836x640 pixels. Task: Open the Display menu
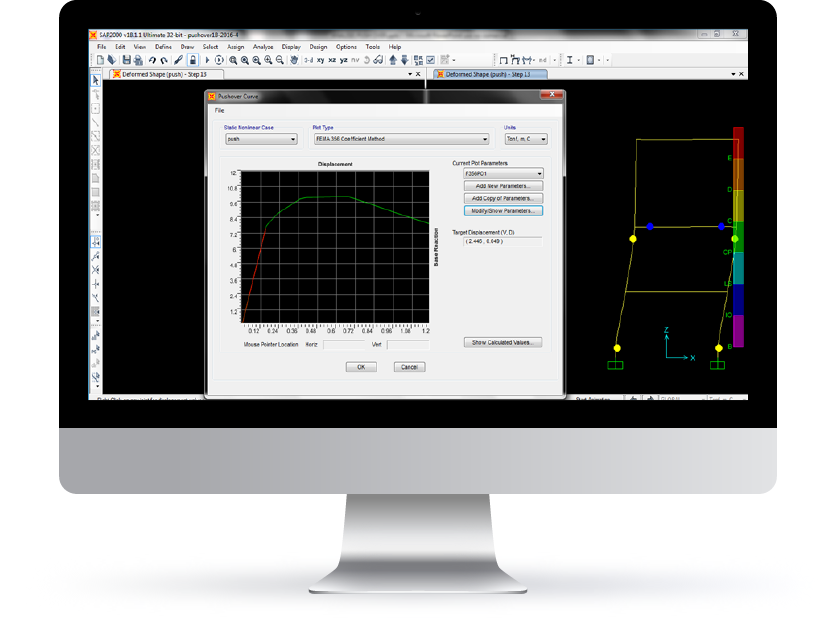tap(291, 47)
